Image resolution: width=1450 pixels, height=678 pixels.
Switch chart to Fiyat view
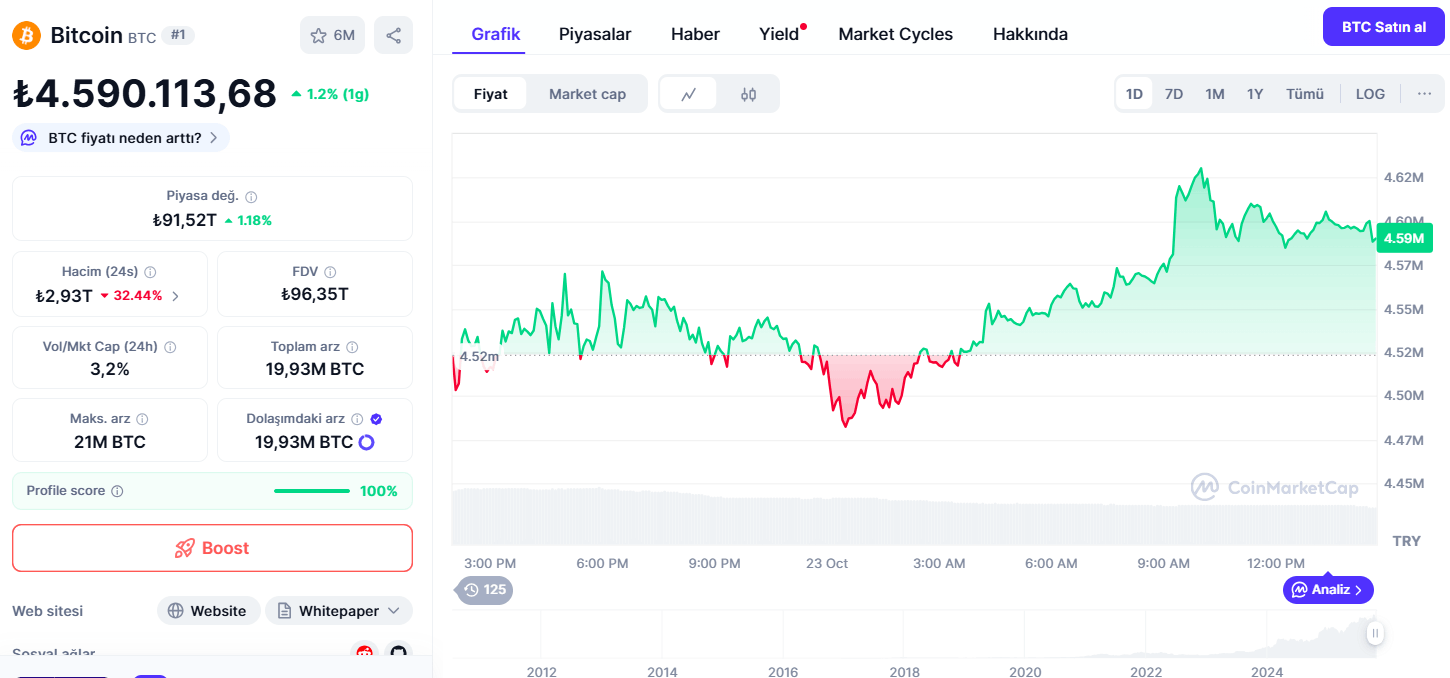pyautogui.click(x=490, y=94)
